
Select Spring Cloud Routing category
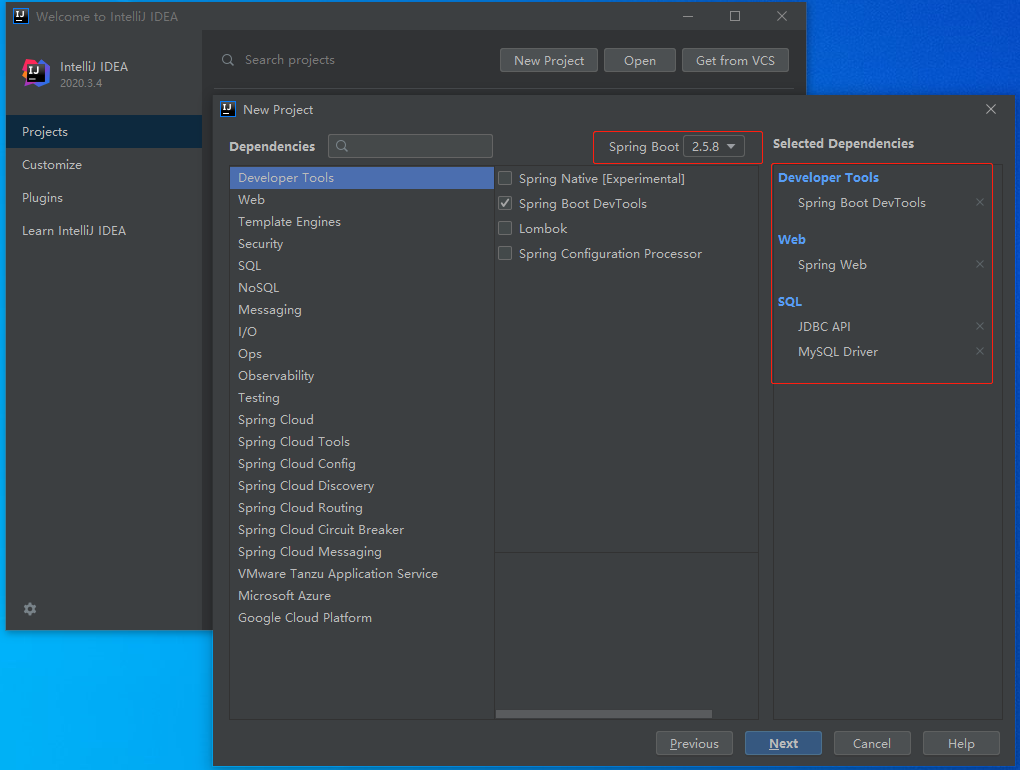tap(362, 508)
